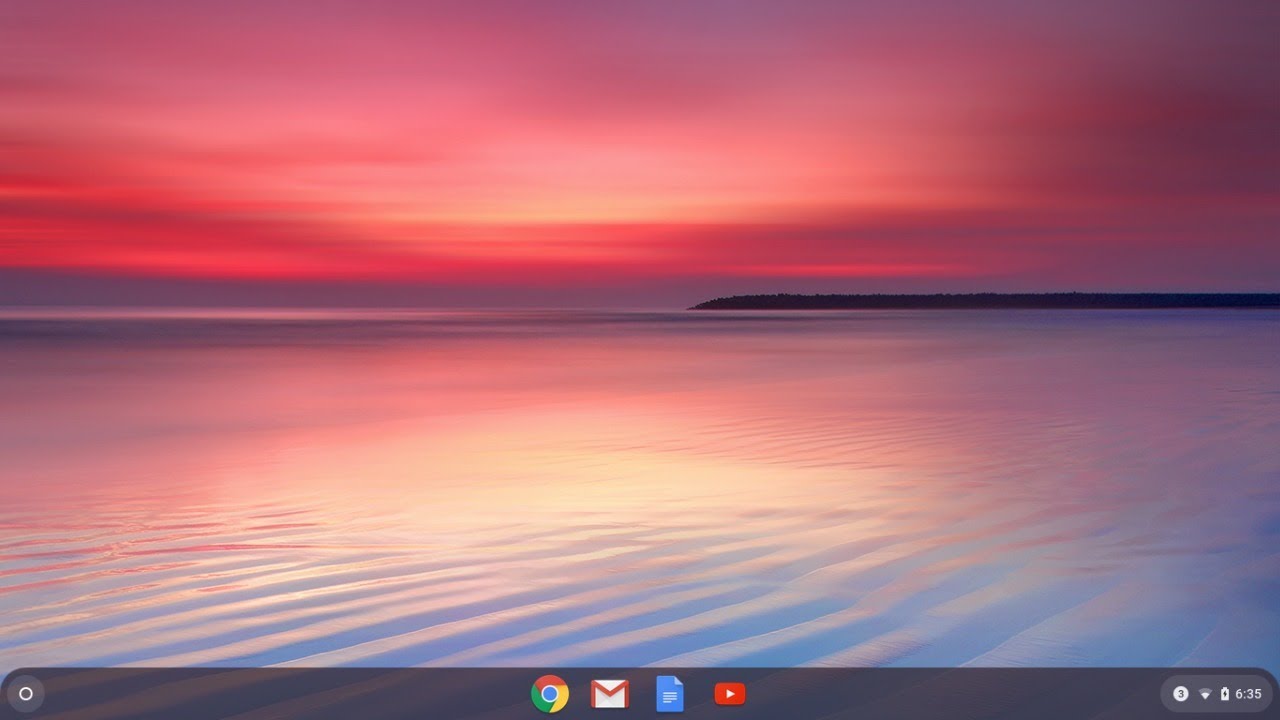Open Gmail from the shelf
1280x720 pixels.
coord(610,694)
